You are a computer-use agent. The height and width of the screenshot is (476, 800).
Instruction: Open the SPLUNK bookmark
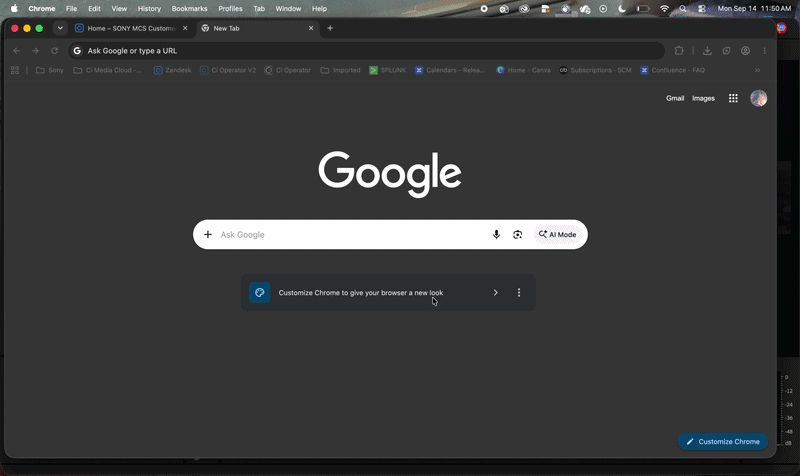tap(388, 70)
